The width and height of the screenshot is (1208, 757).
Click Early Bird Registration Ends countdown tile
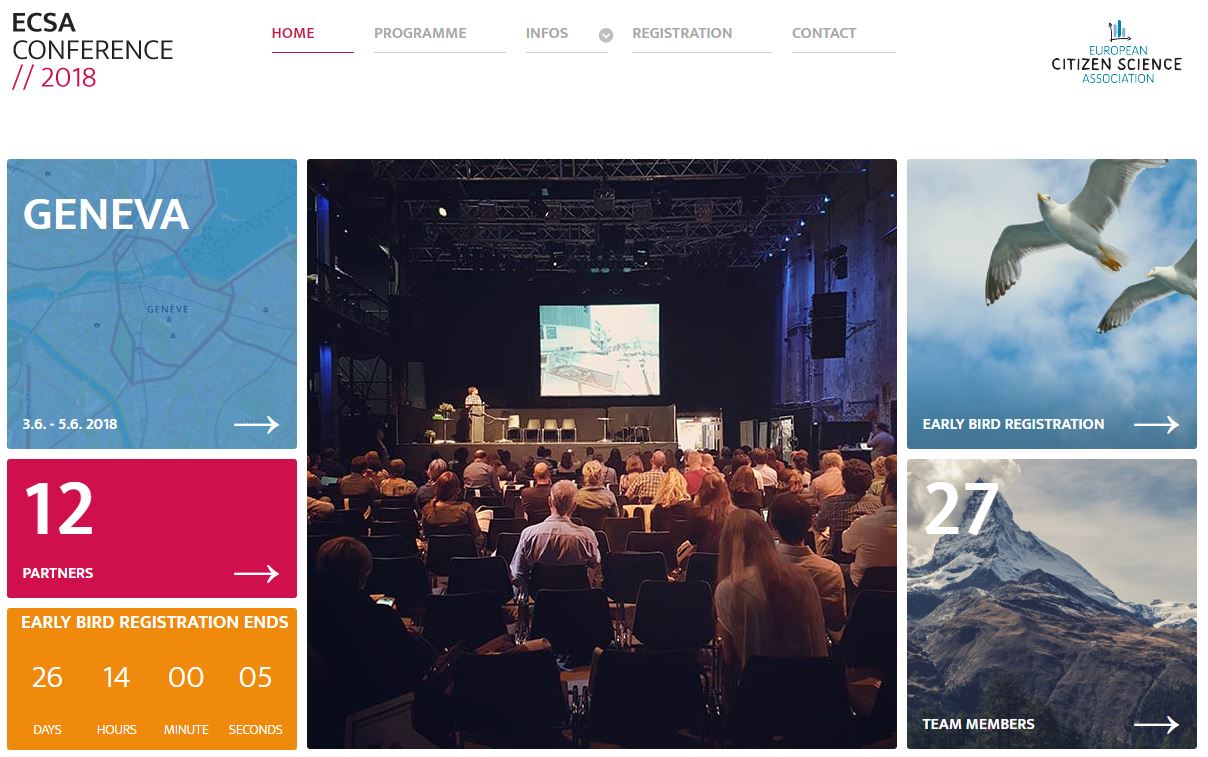(x=152, y=678)
